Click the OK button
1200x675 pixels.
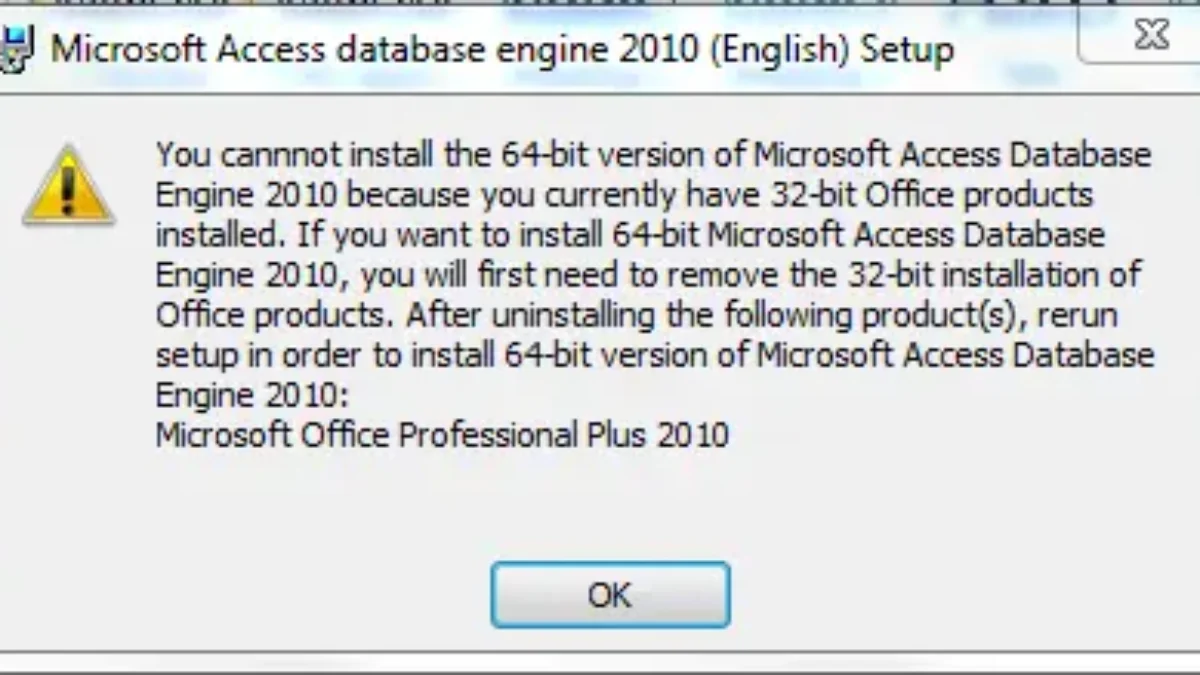point(610,595)
